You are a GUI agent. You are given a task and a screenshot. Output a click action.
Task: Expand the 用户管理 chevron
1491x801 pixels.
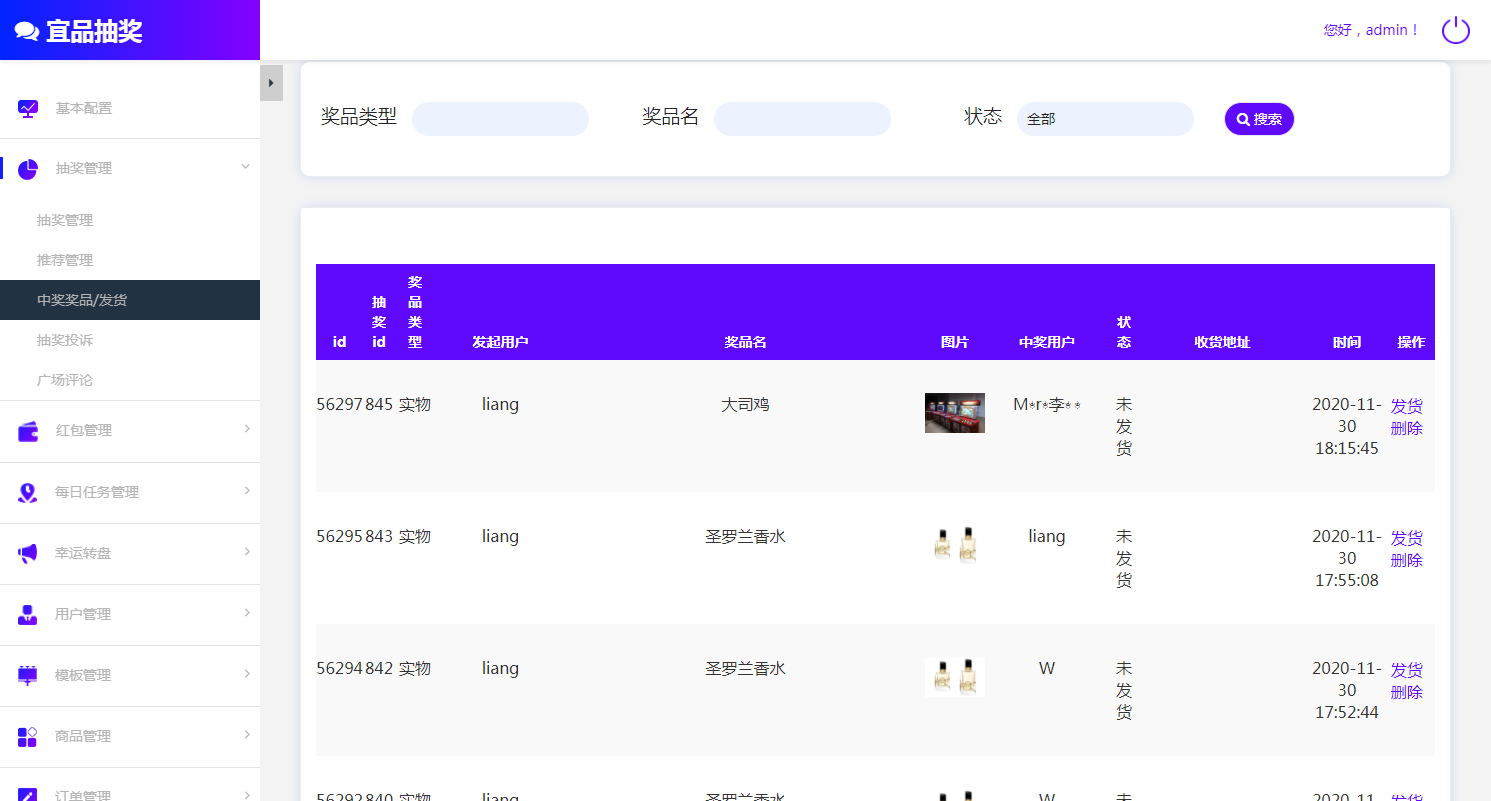pyautogui.click(x=247, y=613)
